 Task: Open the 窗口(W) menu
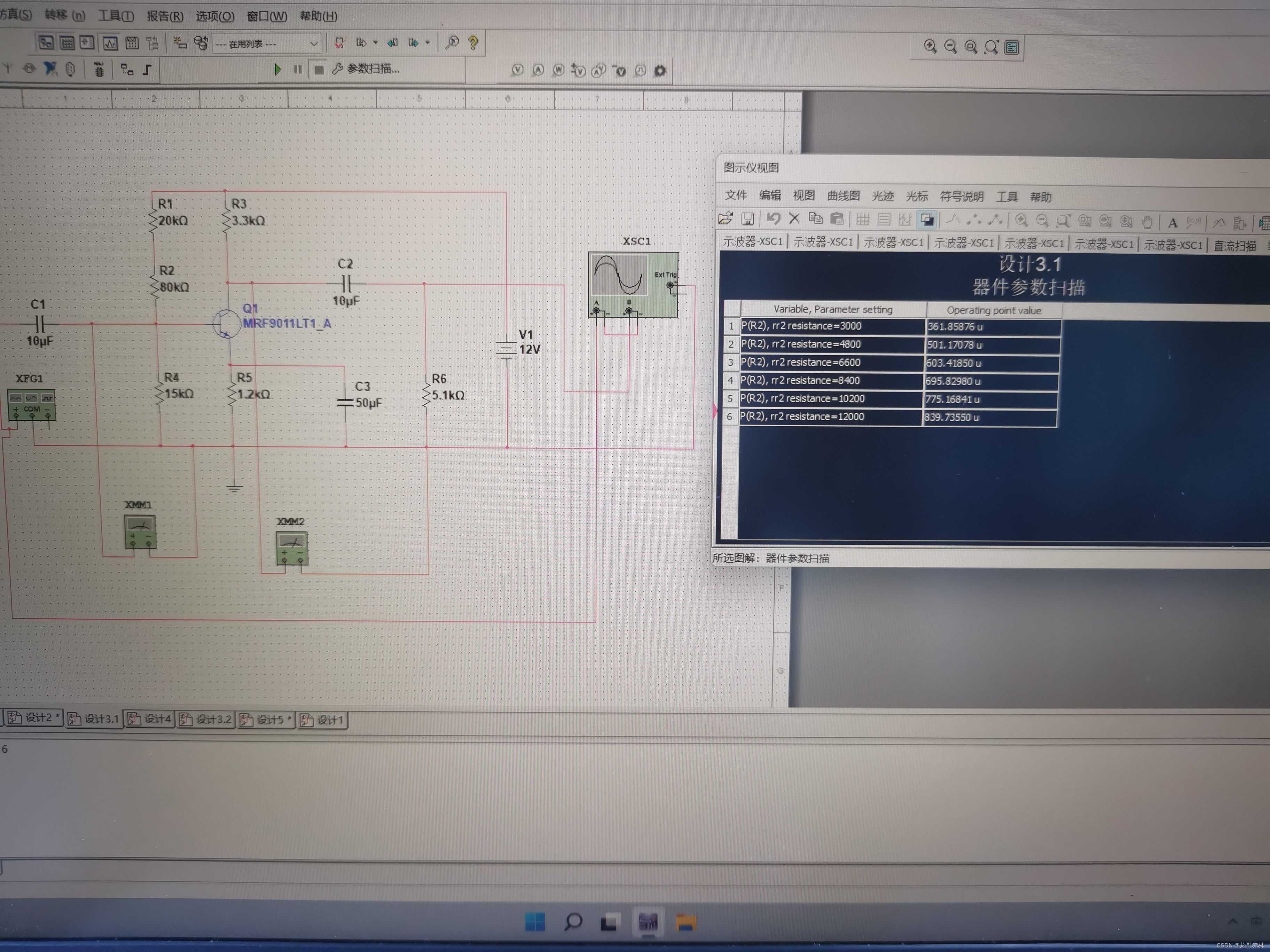267,16
